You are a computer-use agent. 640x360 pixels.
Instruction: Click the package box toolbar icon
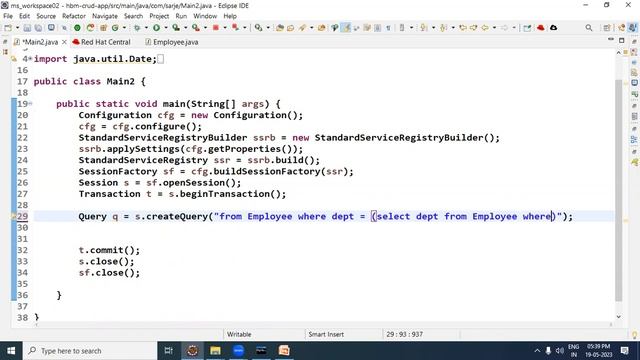[x=103, y=28]
